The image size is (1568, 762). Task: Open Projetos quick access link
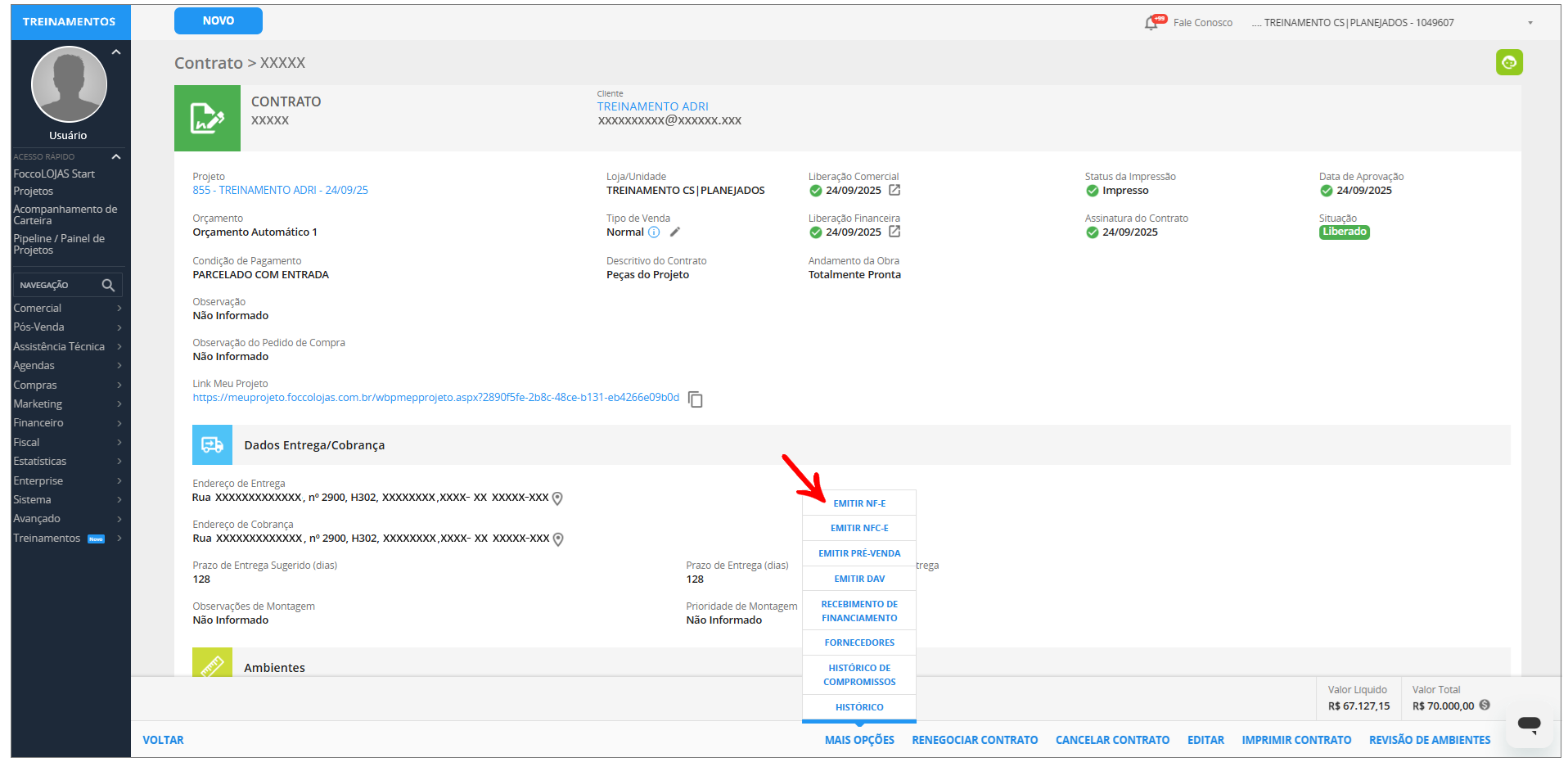[x=34, y=191]
